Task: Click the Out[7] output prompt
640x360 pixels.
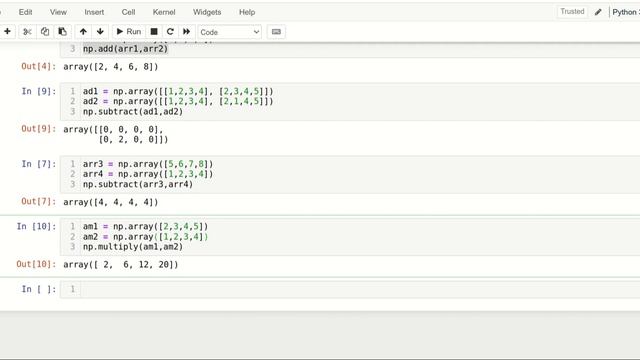Action: (38, 201)
